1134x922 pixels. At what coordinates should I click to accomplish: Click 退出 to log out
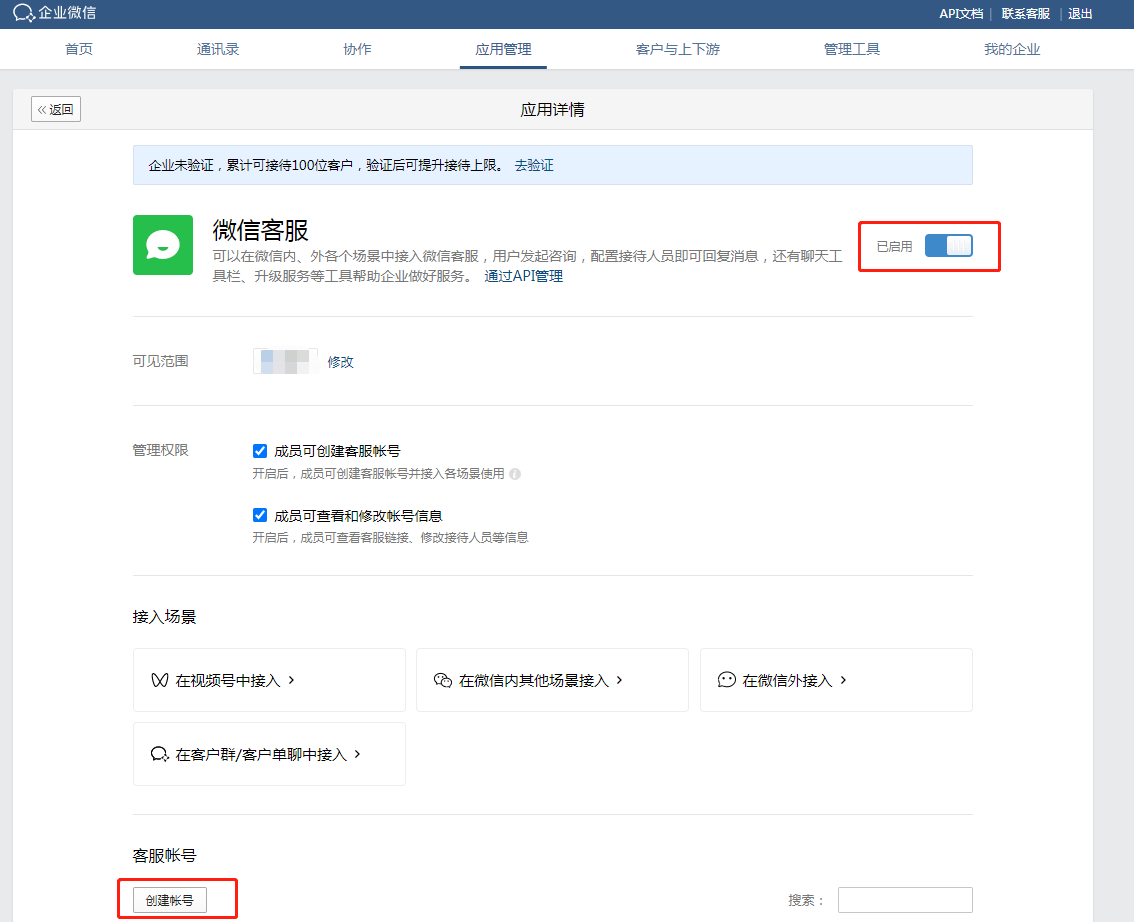[x=1080, y=14]
